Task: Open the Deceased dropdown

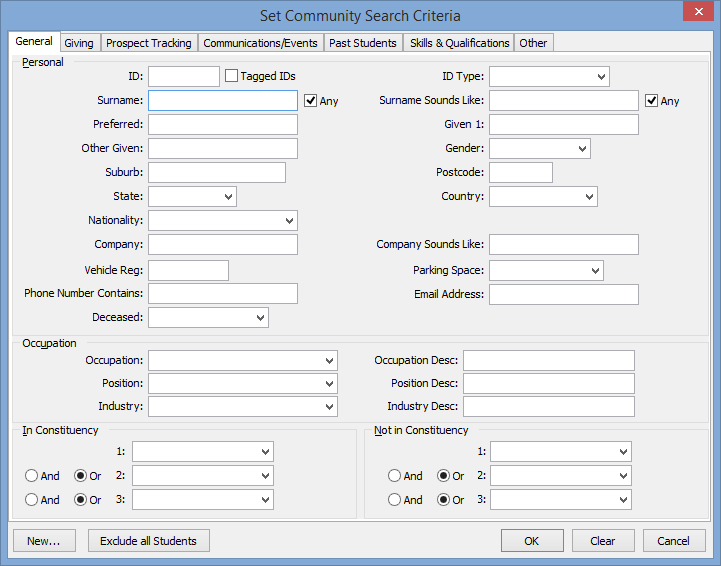Action: pyautogui.click(x=208, y=317)
